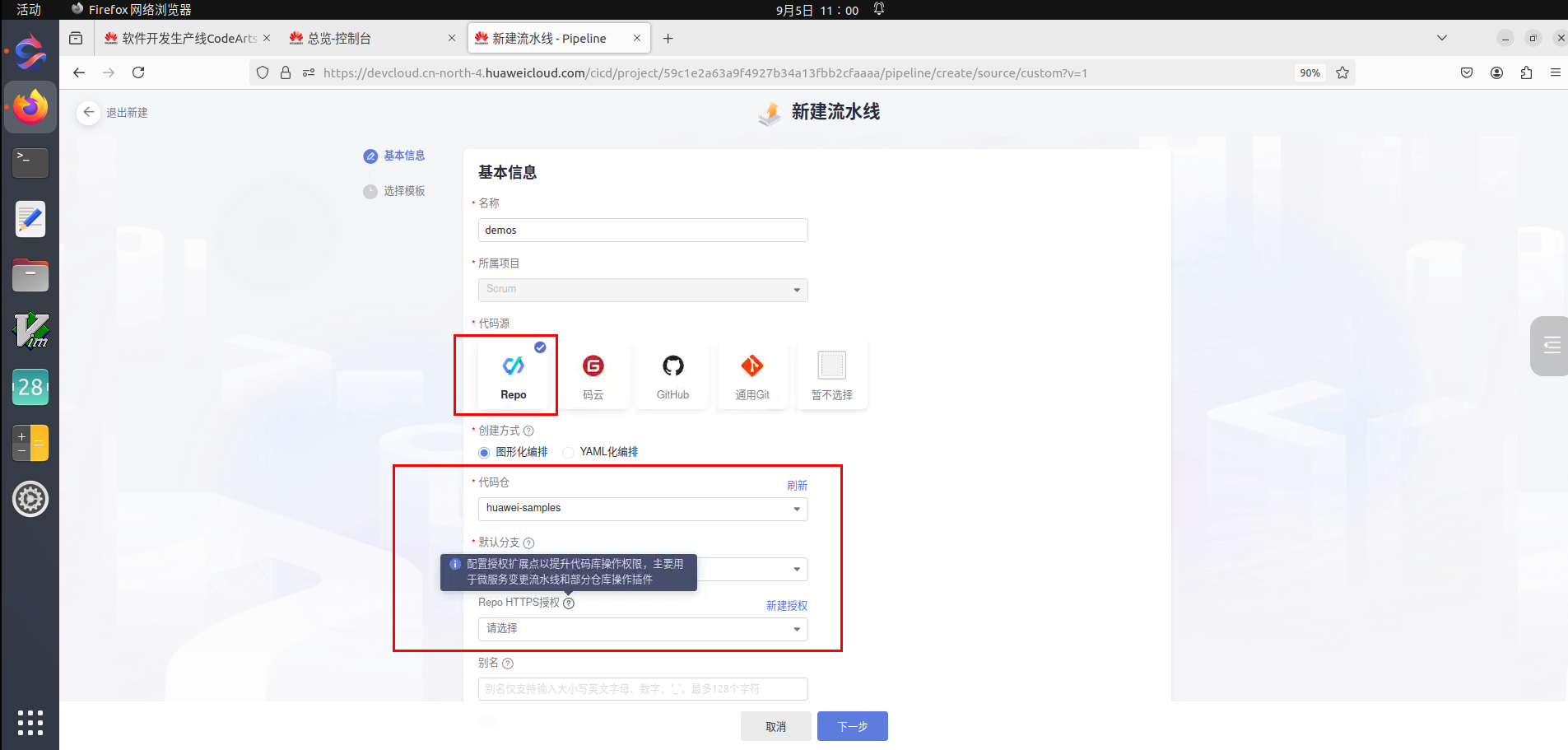Open a new browser tab
Viewport: 1568px width, 750px height.
click(x=668, y=39)
